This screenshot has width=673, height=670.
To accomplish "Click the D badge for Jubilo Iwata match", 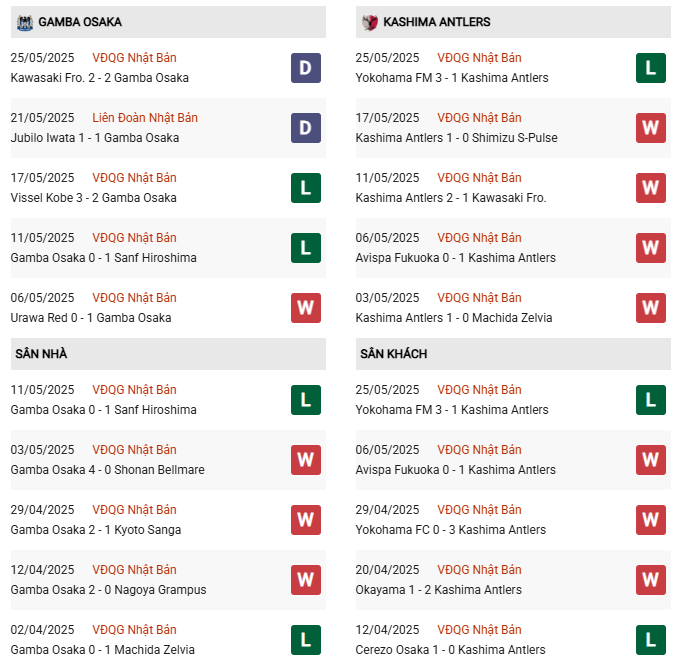I will point(306,128).
